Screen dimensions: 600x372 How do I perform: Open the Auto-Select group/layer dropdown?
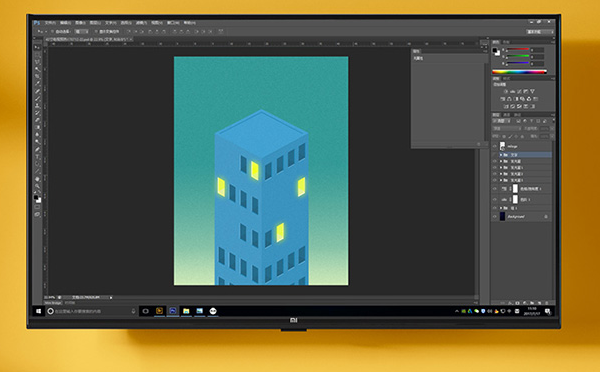click(x=82, y=31)
